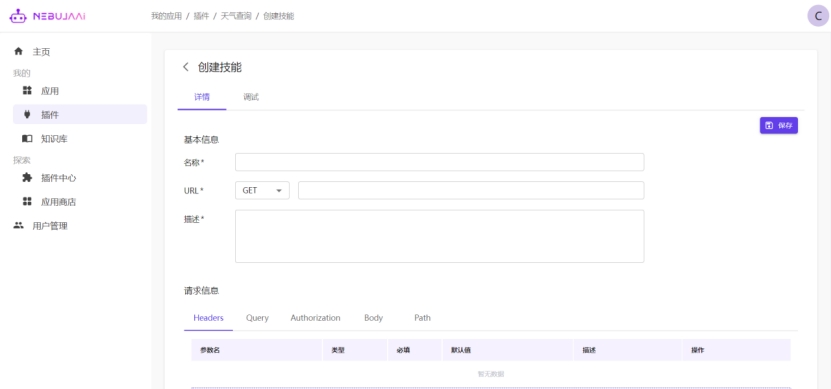Image resolution: width=831 pixels, height=389 pixels.
Task: Click the 基本信息 section heading
Action: coord(201,139)
